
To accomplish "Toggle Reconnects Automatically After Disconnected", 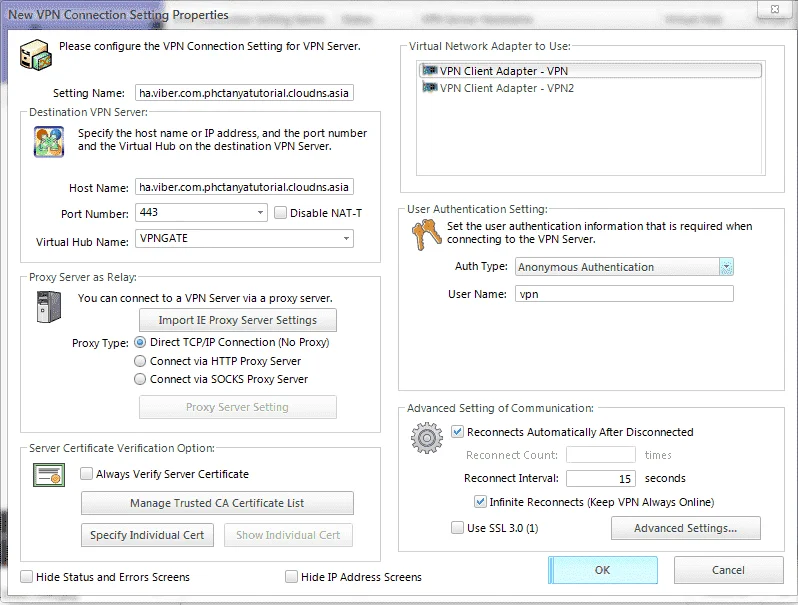I will tap(458, 432).
